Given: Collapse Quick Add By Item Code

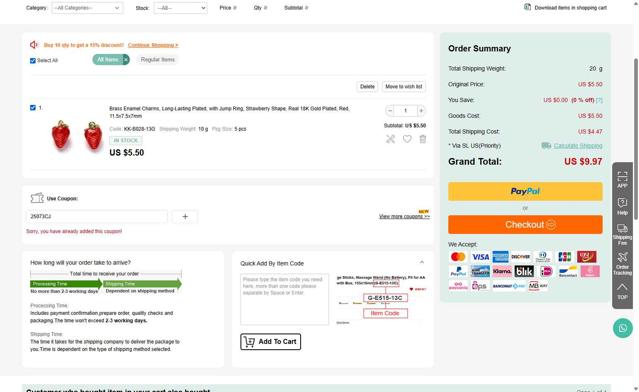Looking at the screenshot, I should [x=422, y=263].
